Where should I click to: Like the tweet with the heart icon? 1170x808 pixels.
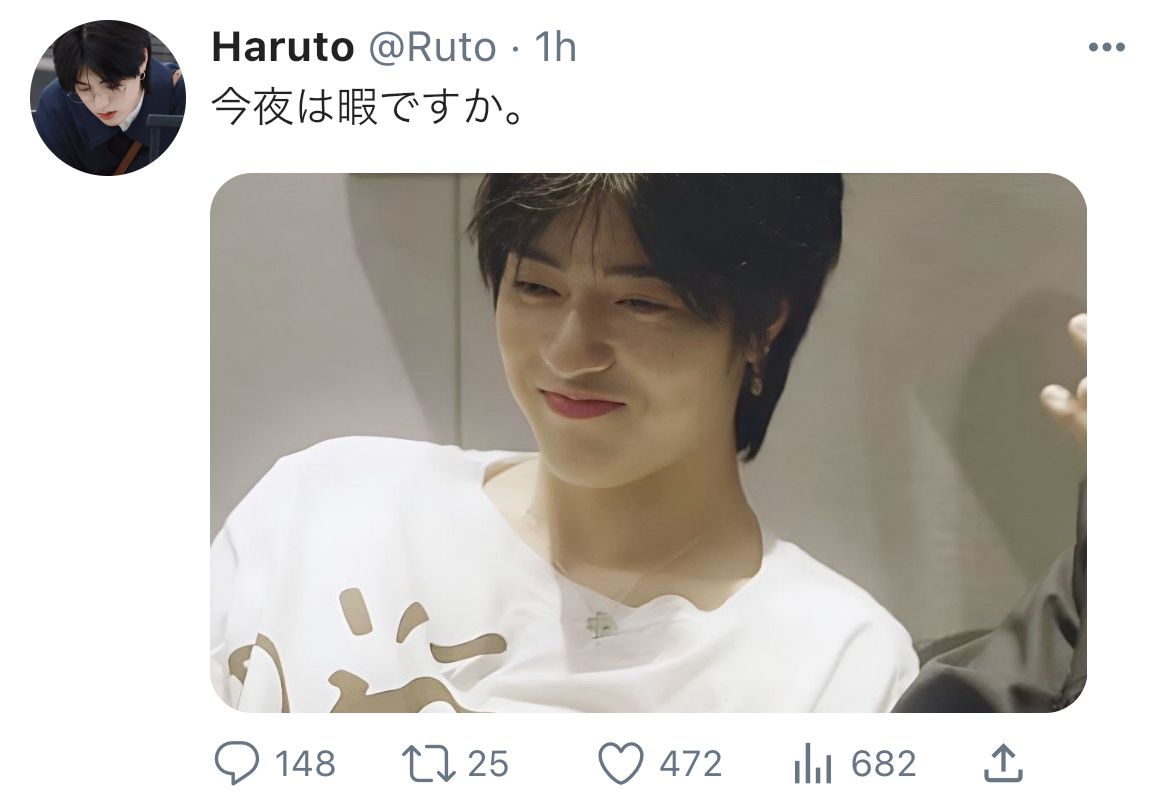pos(621,763)
